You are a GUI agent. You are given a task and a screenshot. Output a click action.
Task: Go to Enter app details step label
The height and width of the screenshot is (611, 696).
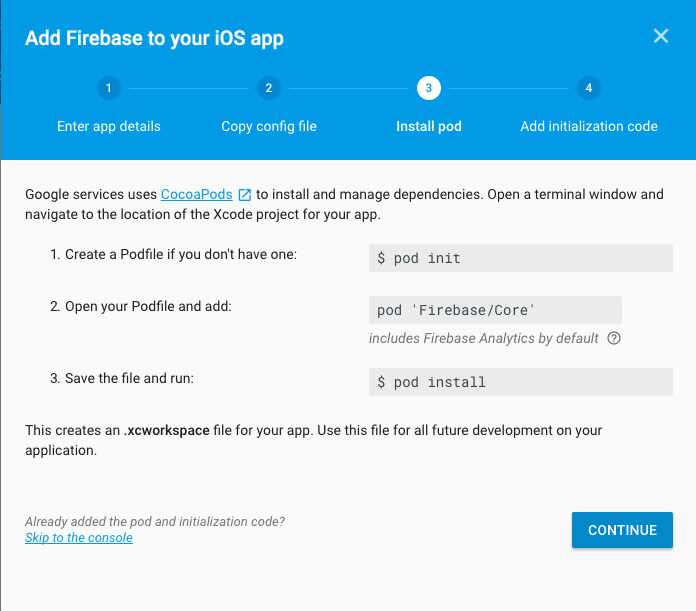coord(108,126)
